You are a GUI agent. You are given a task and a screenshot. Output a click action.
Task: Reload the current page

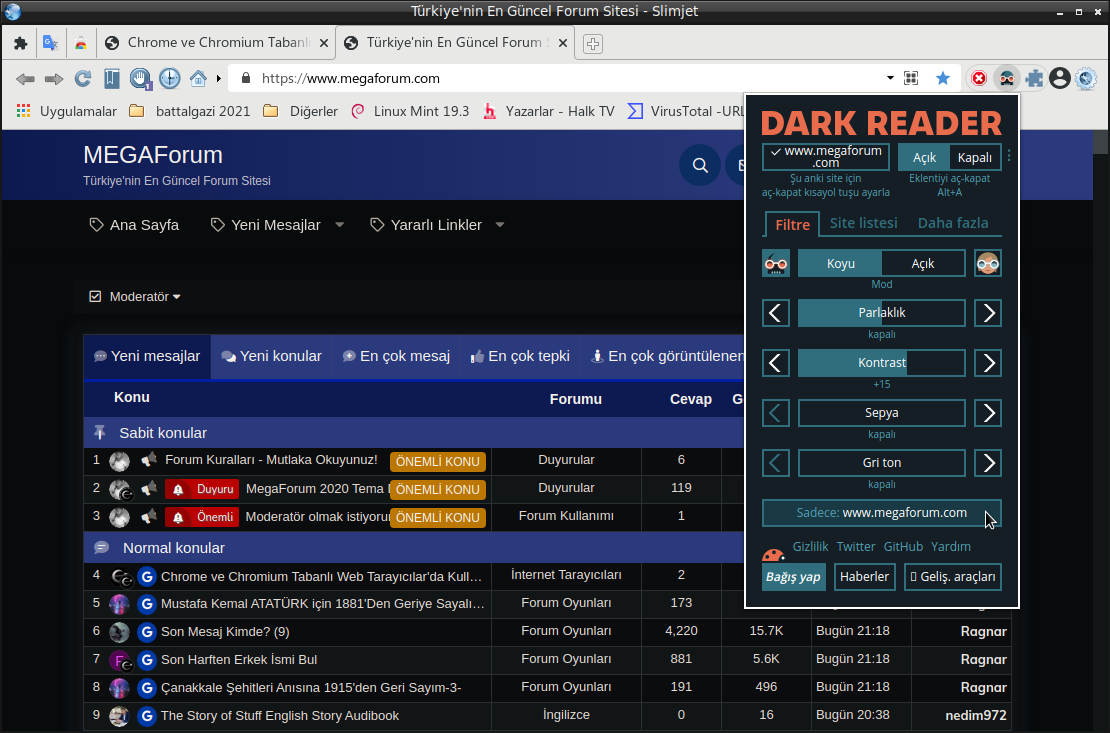click(83, 79)
